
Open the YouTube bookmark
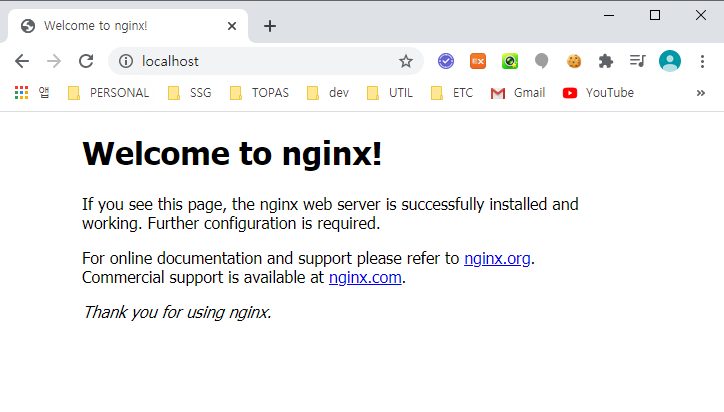pos(598,93)
